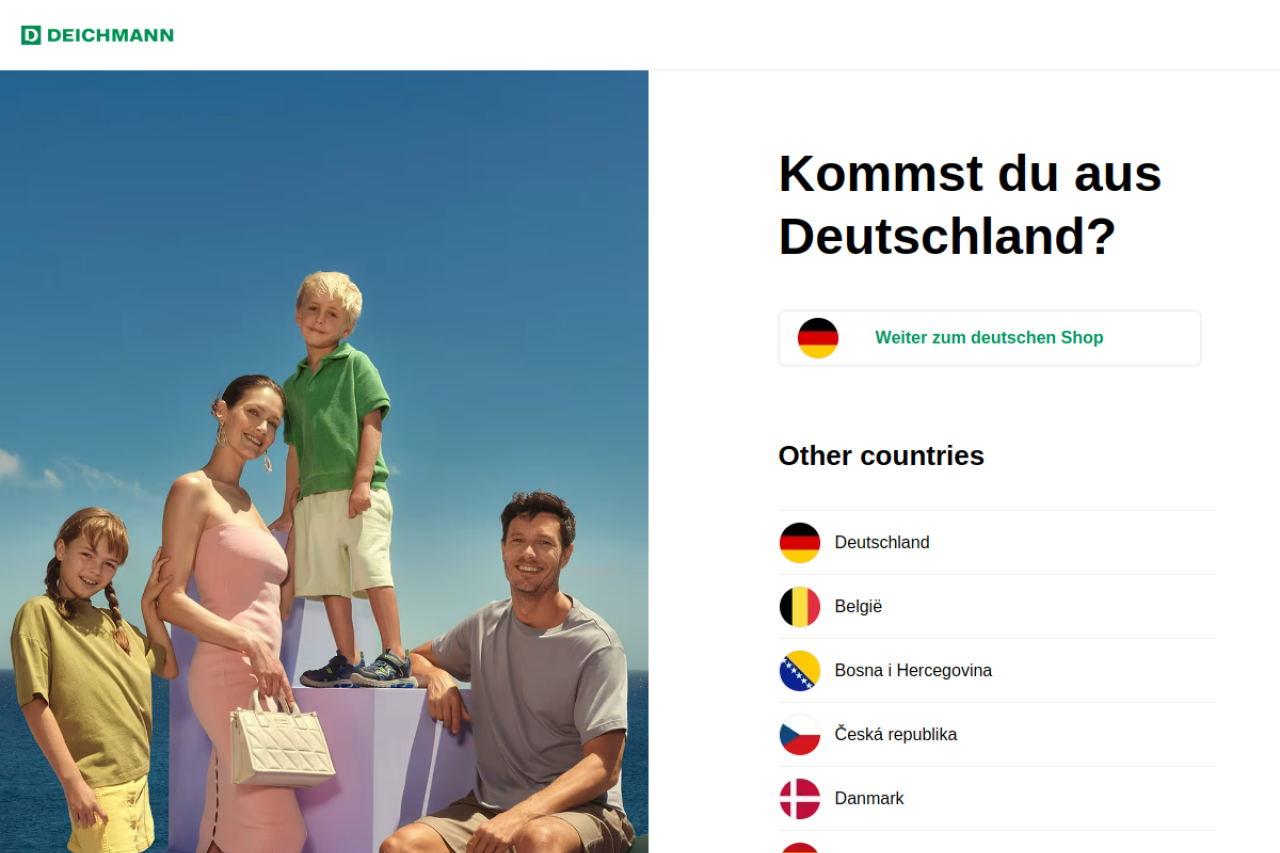This screenshot has height=853, width=1280.
Task: Click the Deutschland flag in Other countries list
Action: click(800, 543)
